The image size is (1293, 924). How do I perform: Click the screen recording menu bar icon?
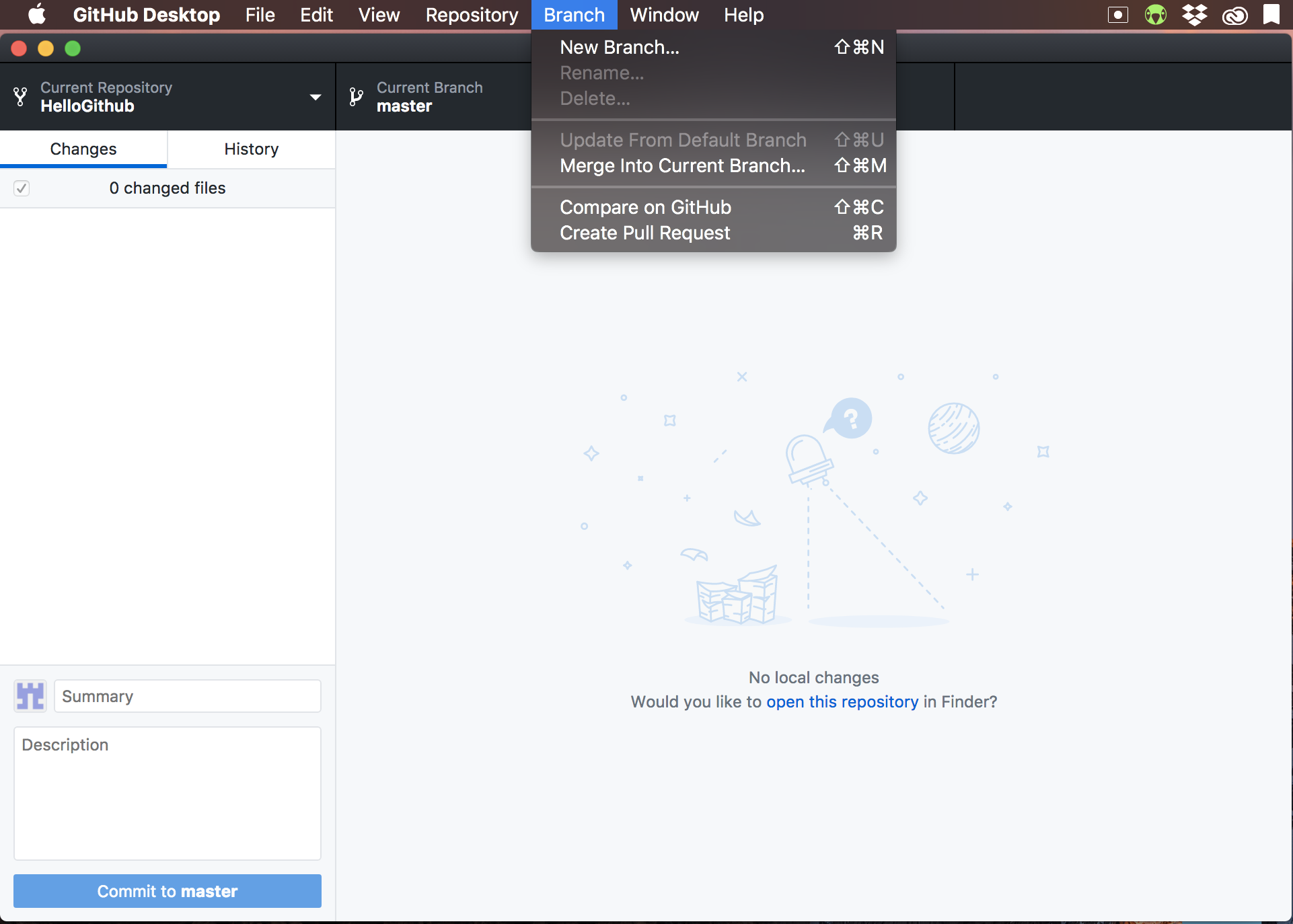pyautogui.click(x=1117, y=14)
